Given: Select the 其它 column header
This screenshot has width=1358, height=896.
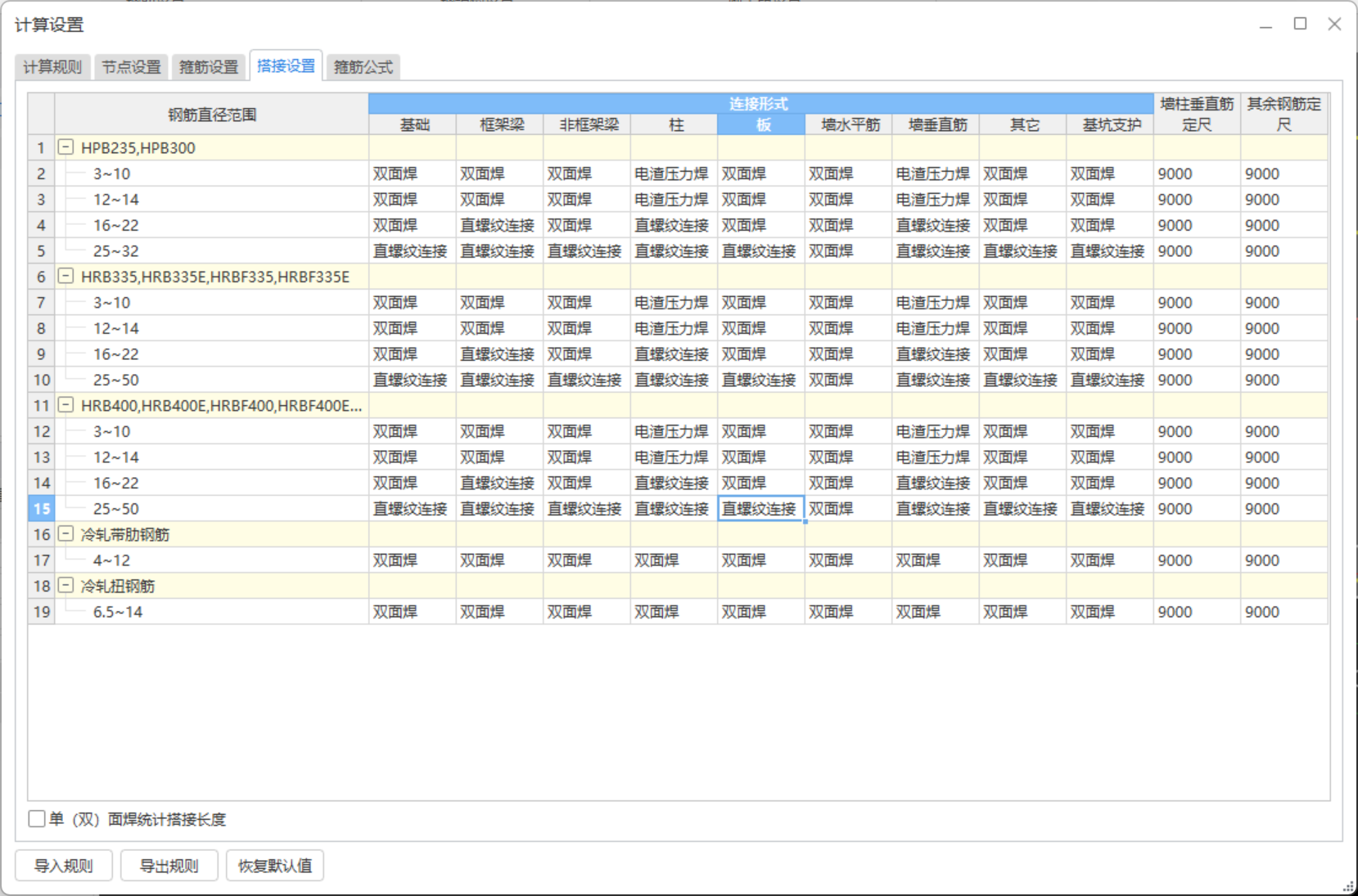Looking at the screenshot, I should 1023,124.
